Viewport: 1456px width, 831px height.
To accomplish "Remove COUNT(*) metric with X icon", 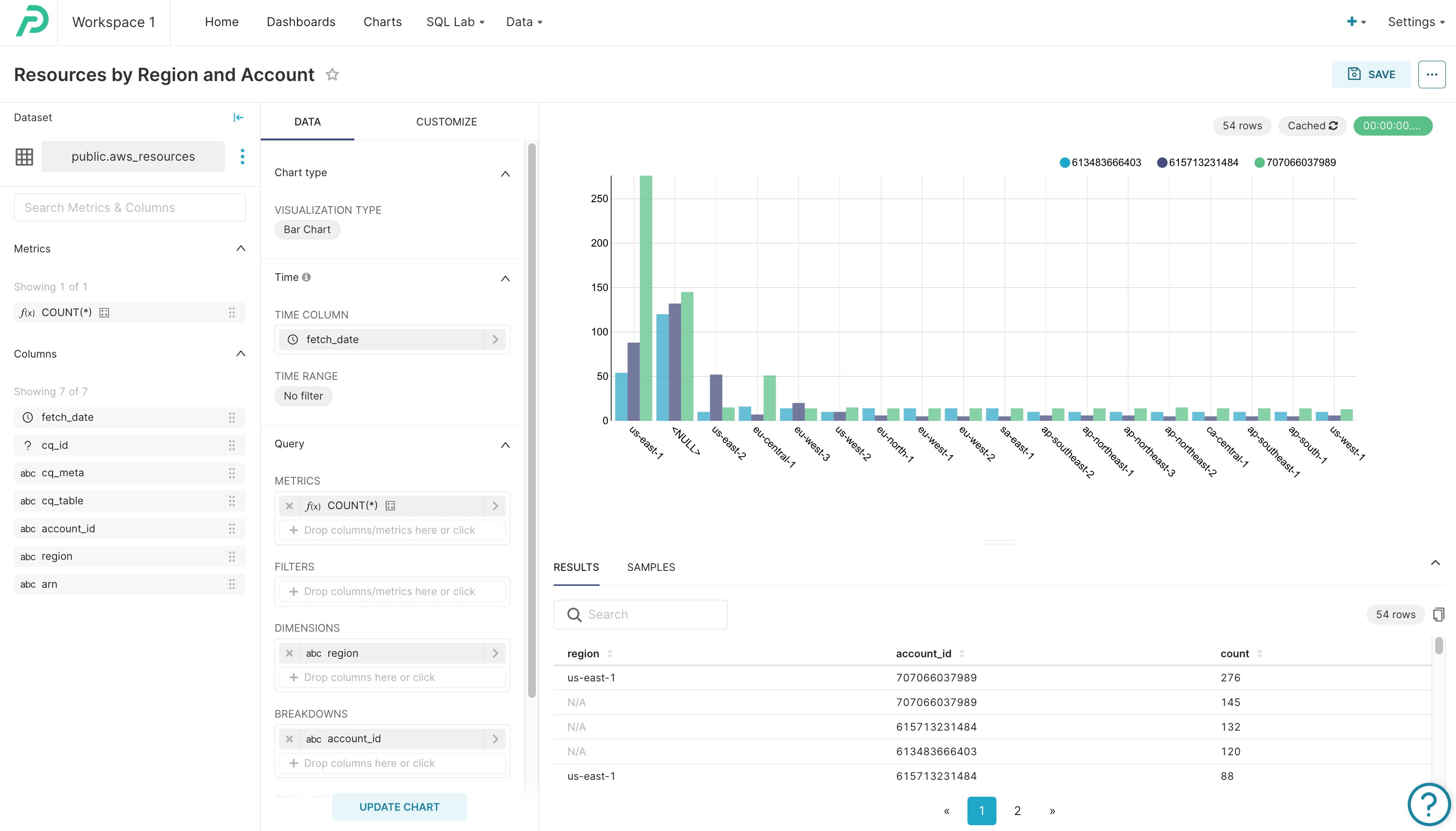I will (x=290, y=506).
